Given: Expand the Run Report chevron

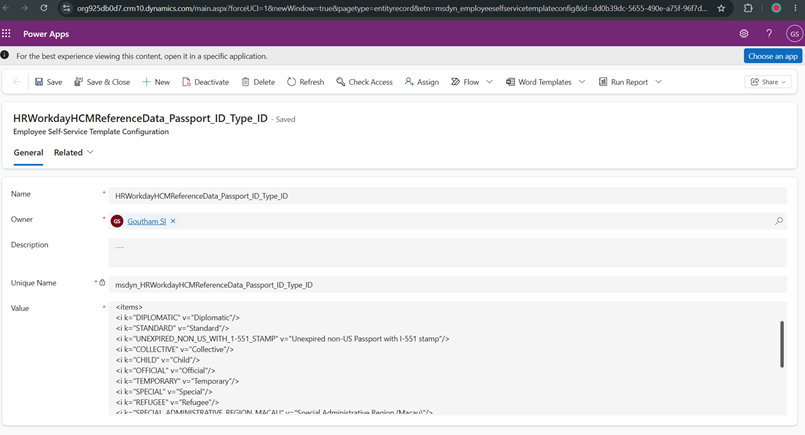Looking at the screenshot, I should click(659, 82).
